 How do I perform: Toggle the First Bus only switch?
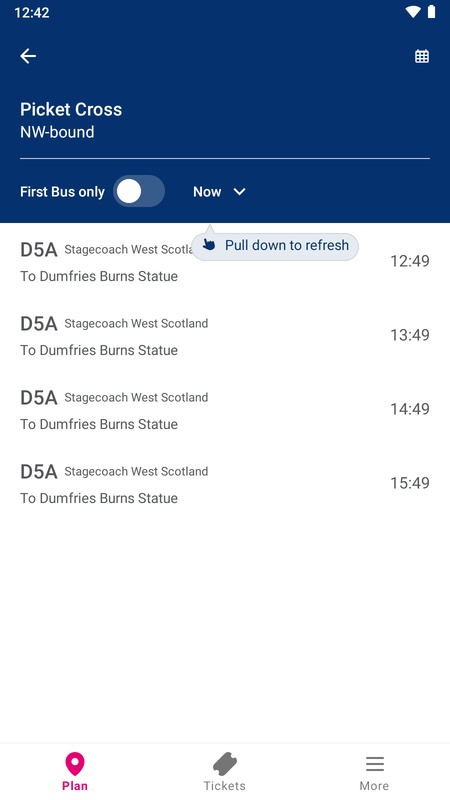(x=139, y=192)
